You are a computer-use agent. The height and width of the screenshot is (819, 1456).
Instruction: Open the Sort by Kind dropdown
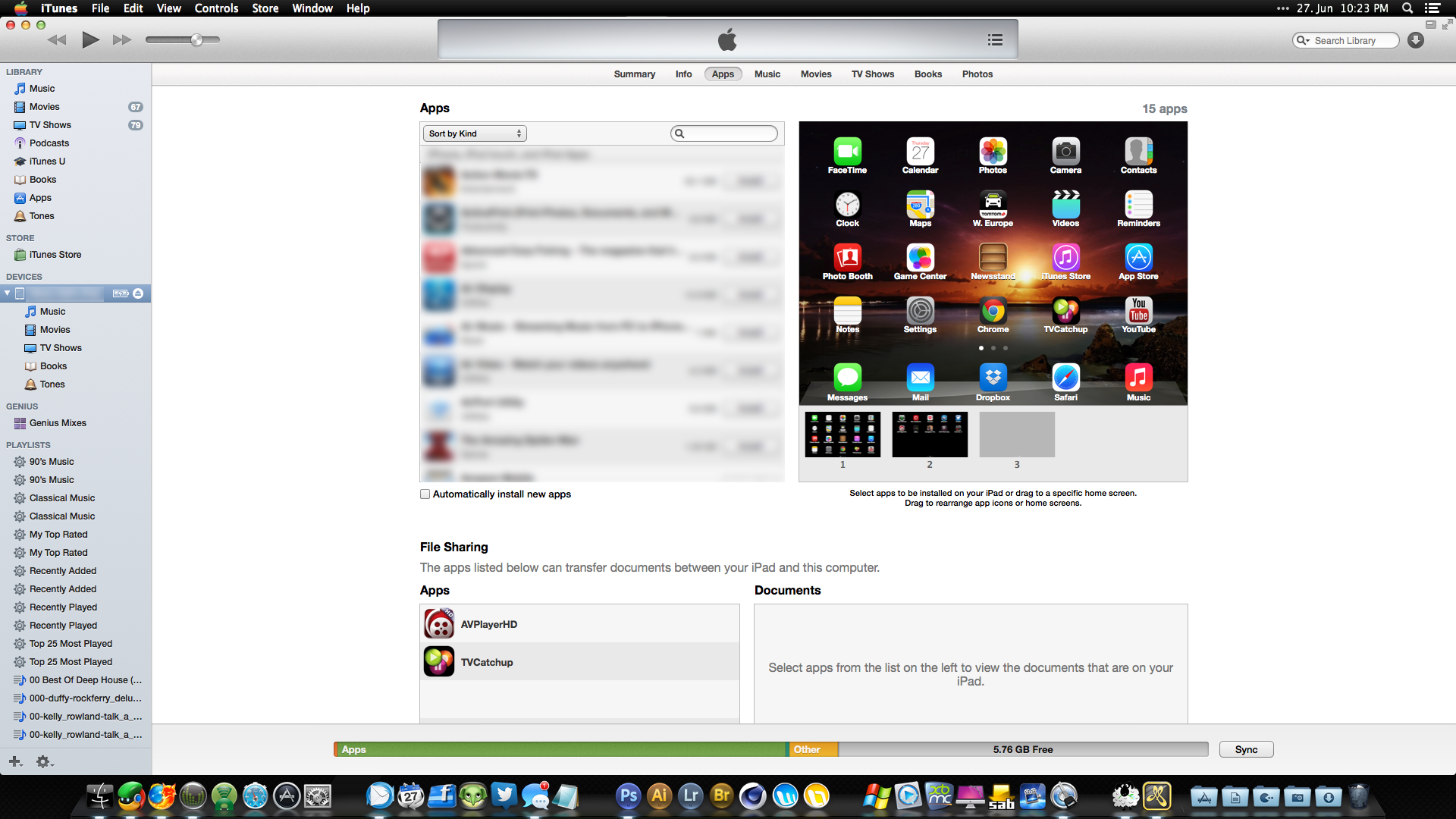(x=475, y=133)
